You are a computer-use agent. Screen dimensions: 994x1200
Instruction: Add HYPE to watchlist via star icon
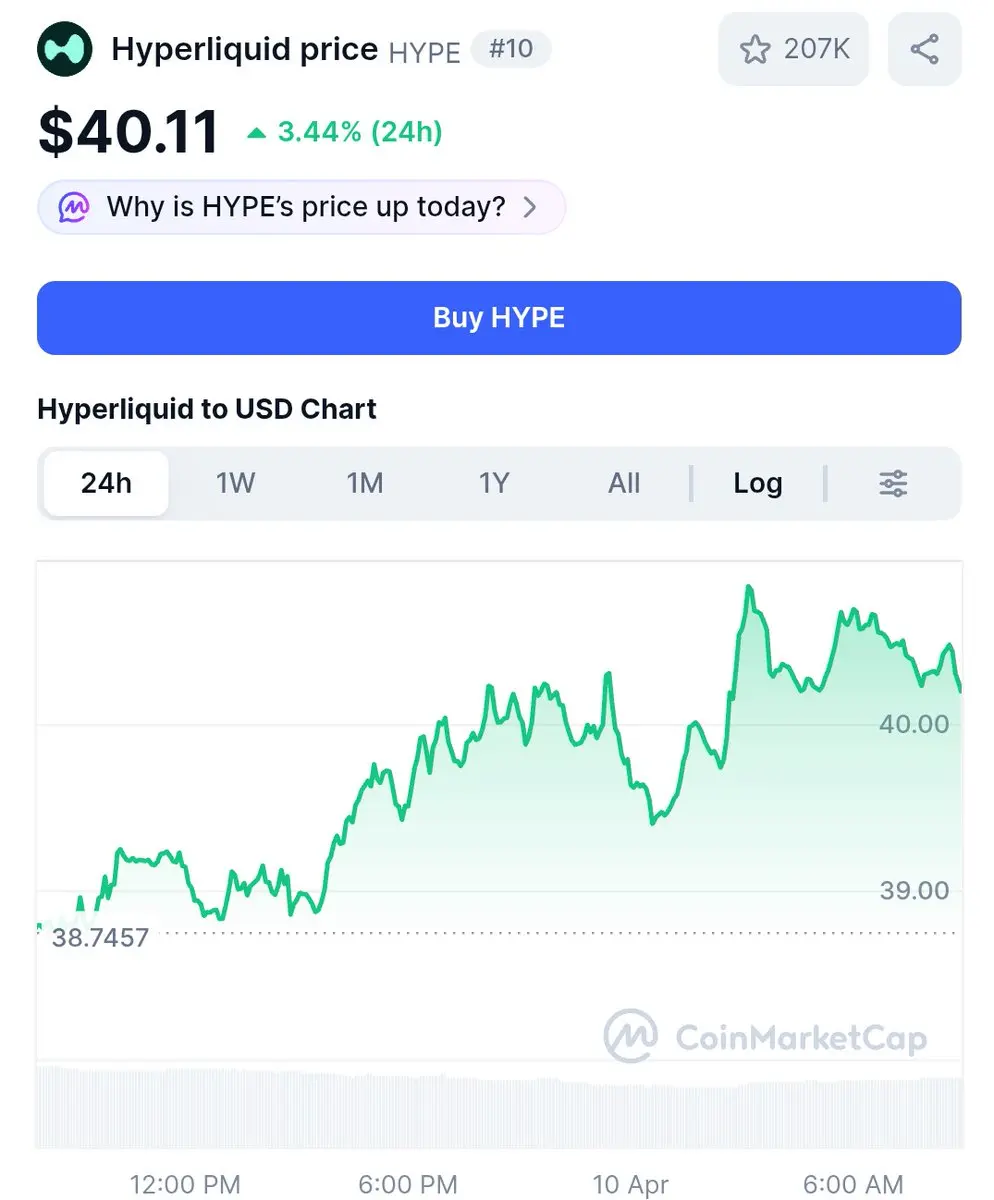point(755,49)
